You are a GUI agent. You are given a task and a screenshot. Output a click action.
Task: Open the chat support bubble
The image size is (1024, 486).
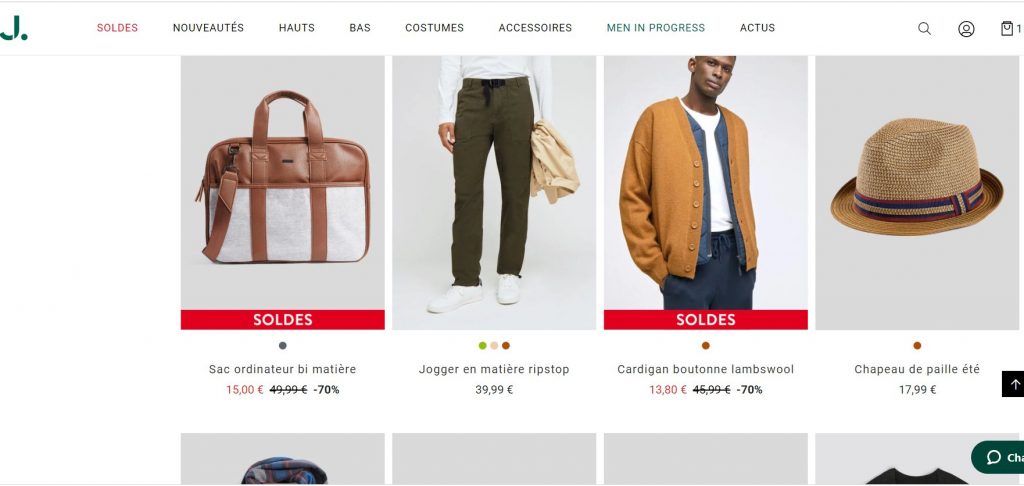[998, 457]
